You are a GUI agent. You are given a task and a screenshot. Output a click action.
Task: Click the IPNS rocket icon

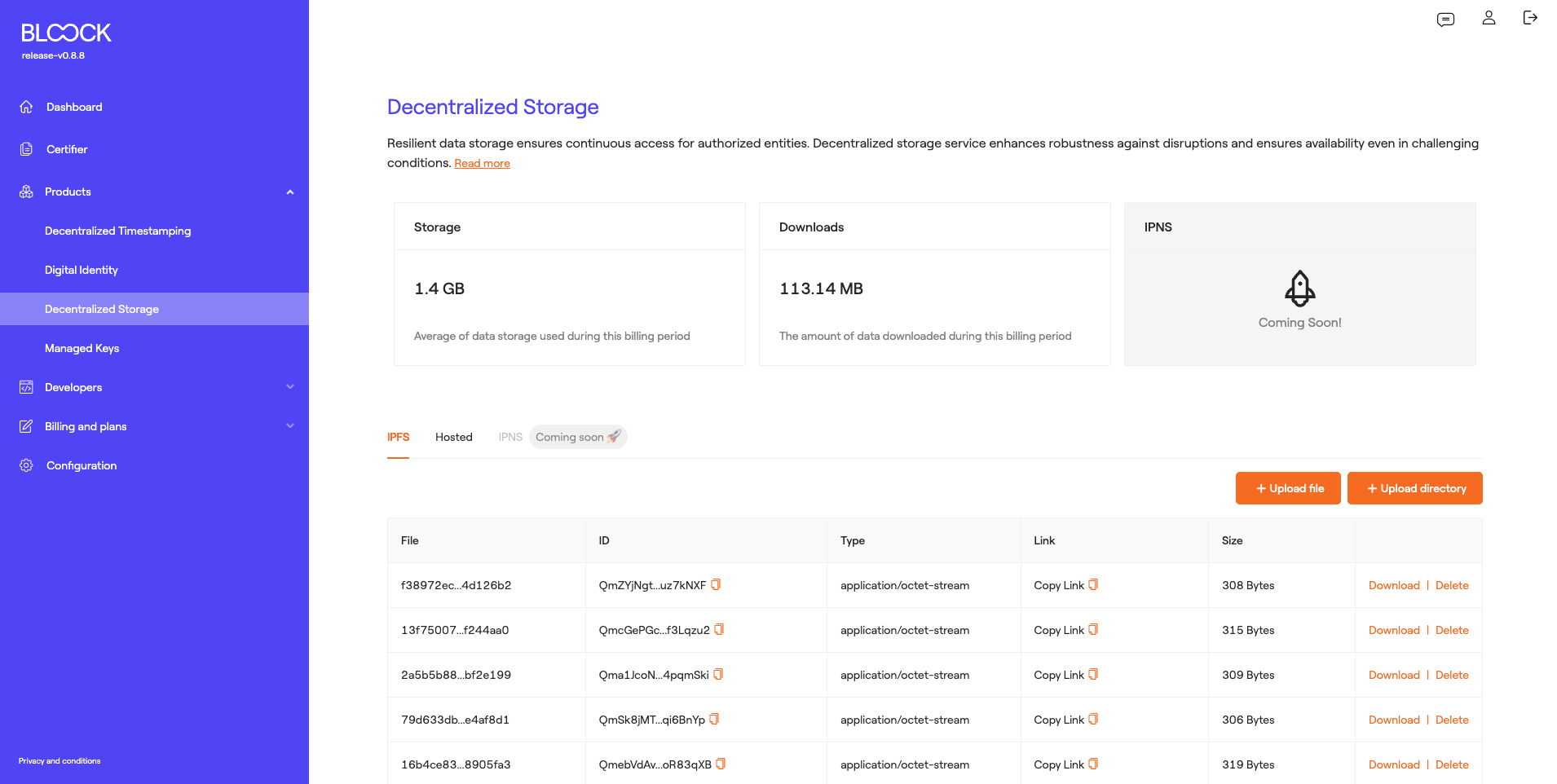tap(1299, 288)
